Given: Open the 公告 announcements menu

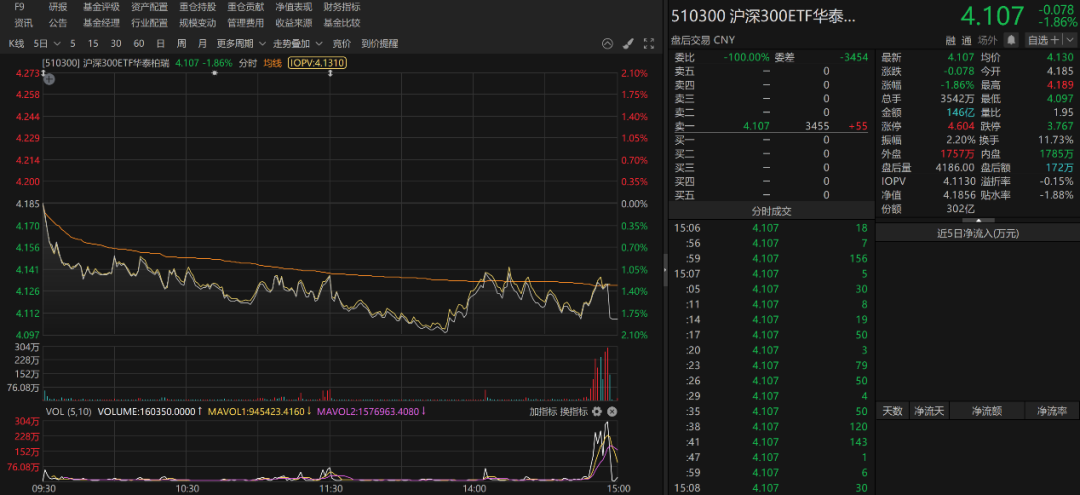Looking at the screenshot, I should tap(58, 23).
